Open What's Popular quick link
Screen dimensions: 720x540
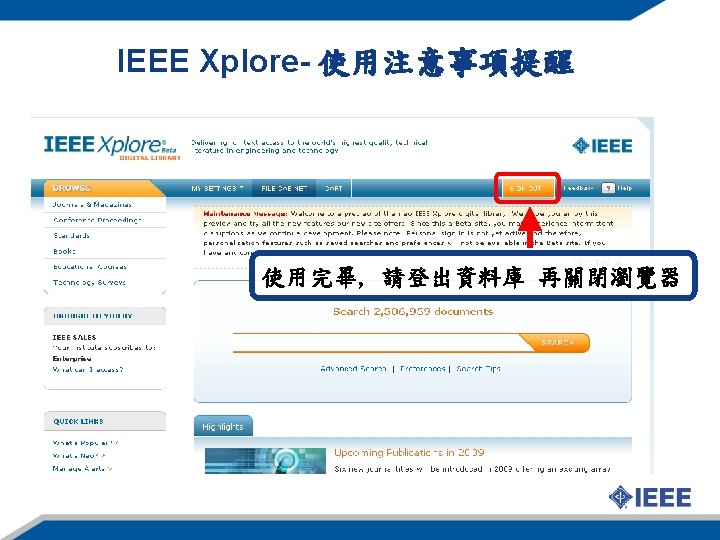[x=85, y=443]
